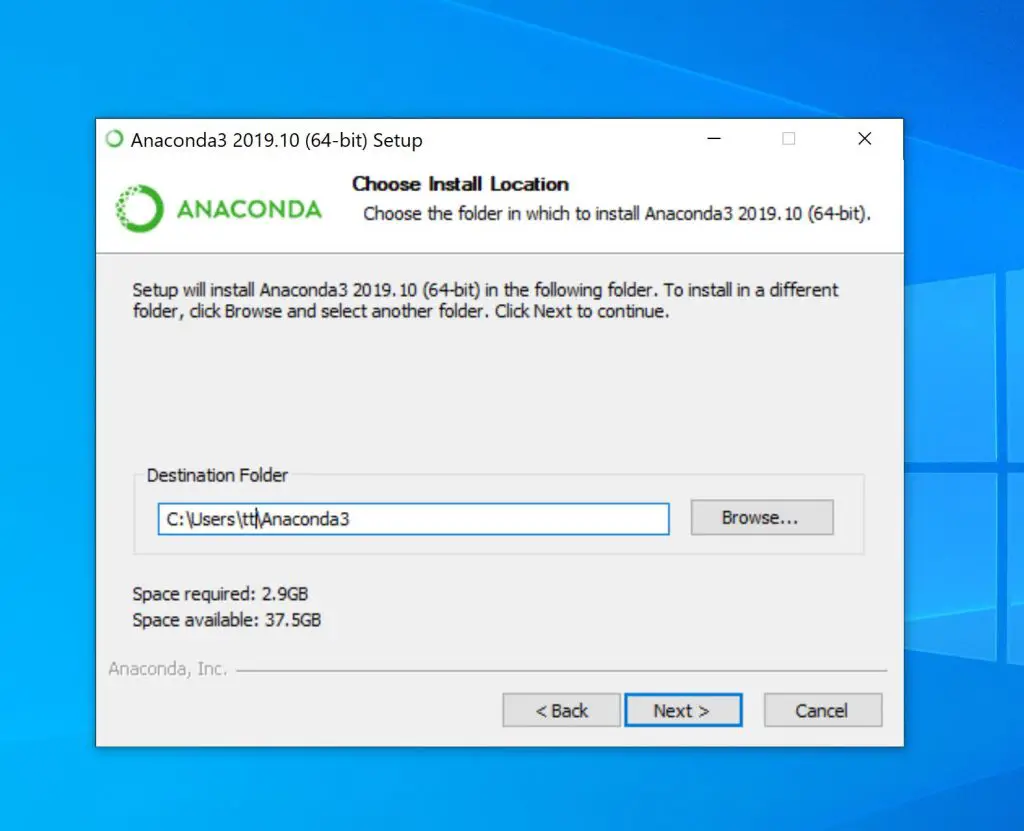Image resolution: width=1024 pixels, height=831 pixels.
Task: Click the Next > button
Action: coord(683,709)
